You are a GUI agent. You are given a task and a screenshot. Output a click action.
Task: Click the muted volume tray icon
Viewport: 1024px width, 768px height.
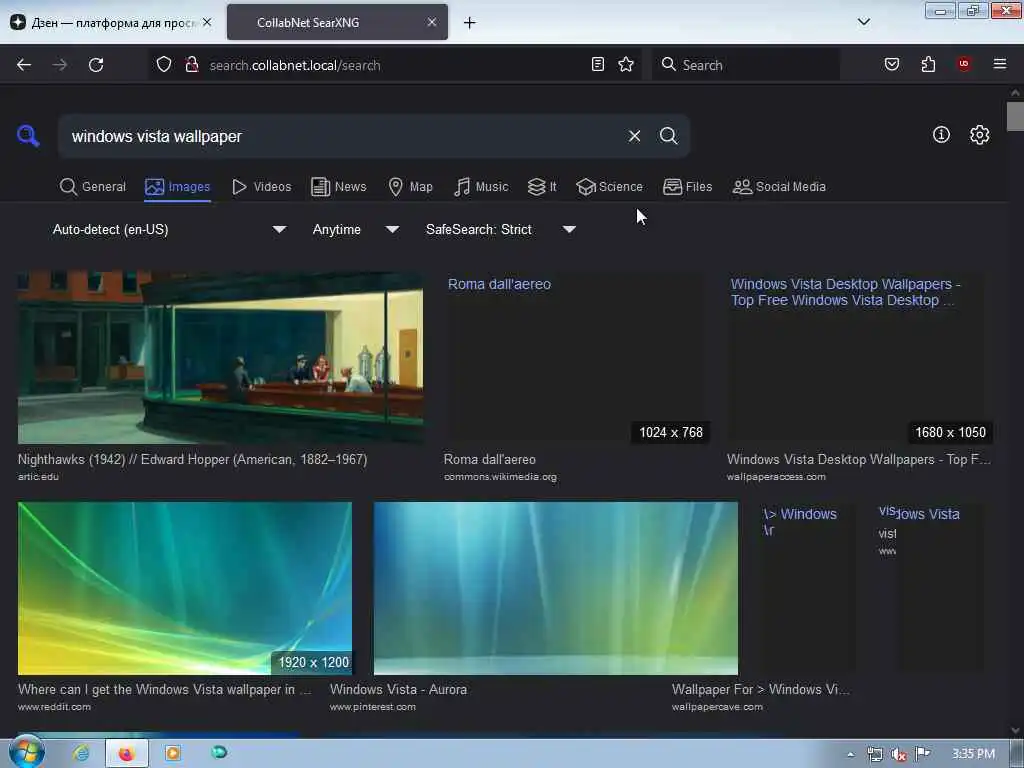899,754
